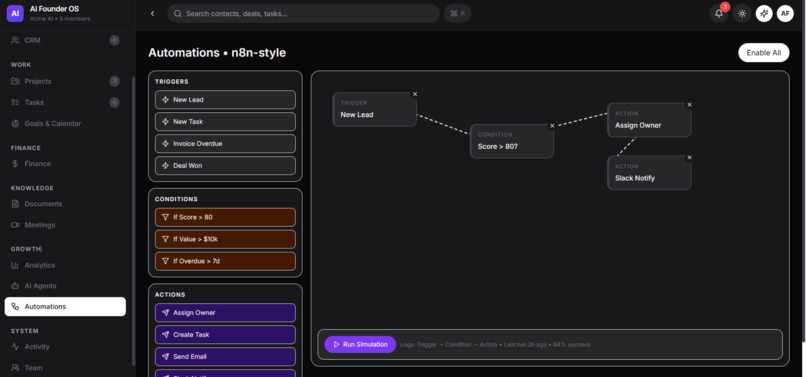Viewport: 806px width, 377px height.
Task: Add the Create Task action
Action: [225, 335]
